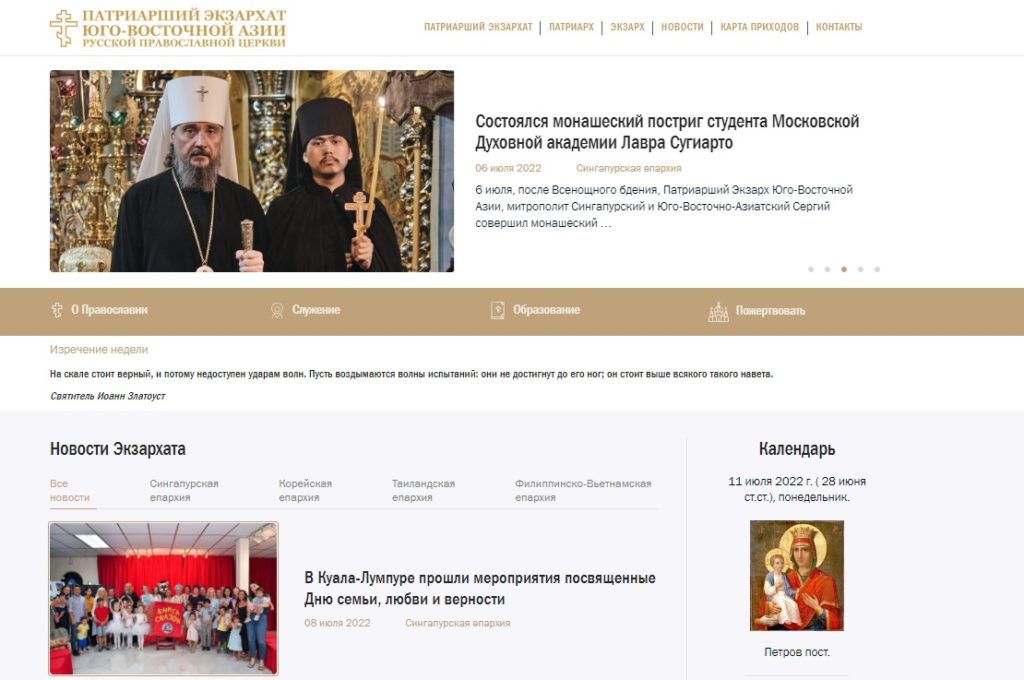Screen dimensions: 1024x680
Task: Click the church icon beside Пожертвовать
Action: [x=718, y=312]
